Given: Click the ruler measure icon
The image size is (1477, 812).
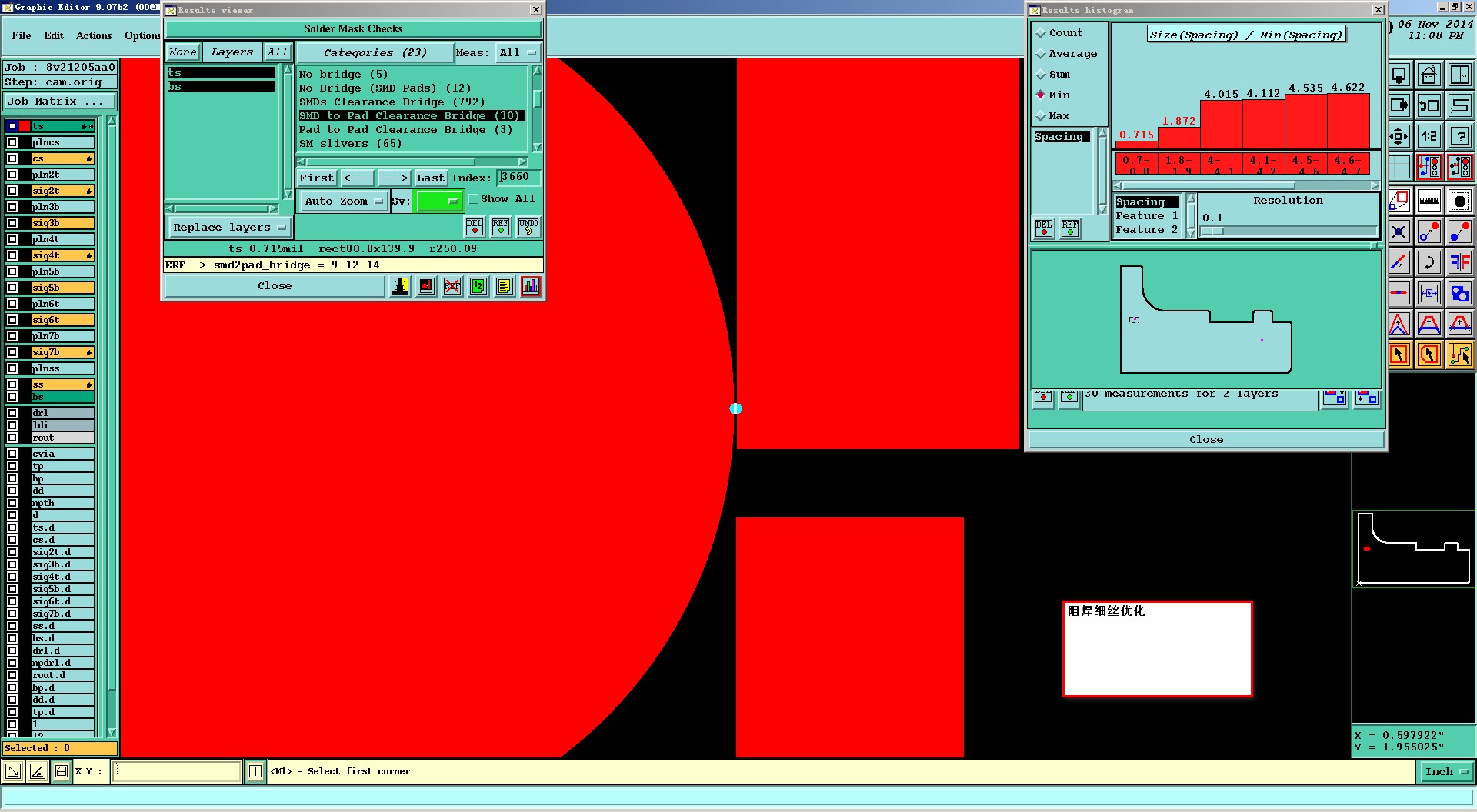Looking at the screenshot, I should [1429, 201].
